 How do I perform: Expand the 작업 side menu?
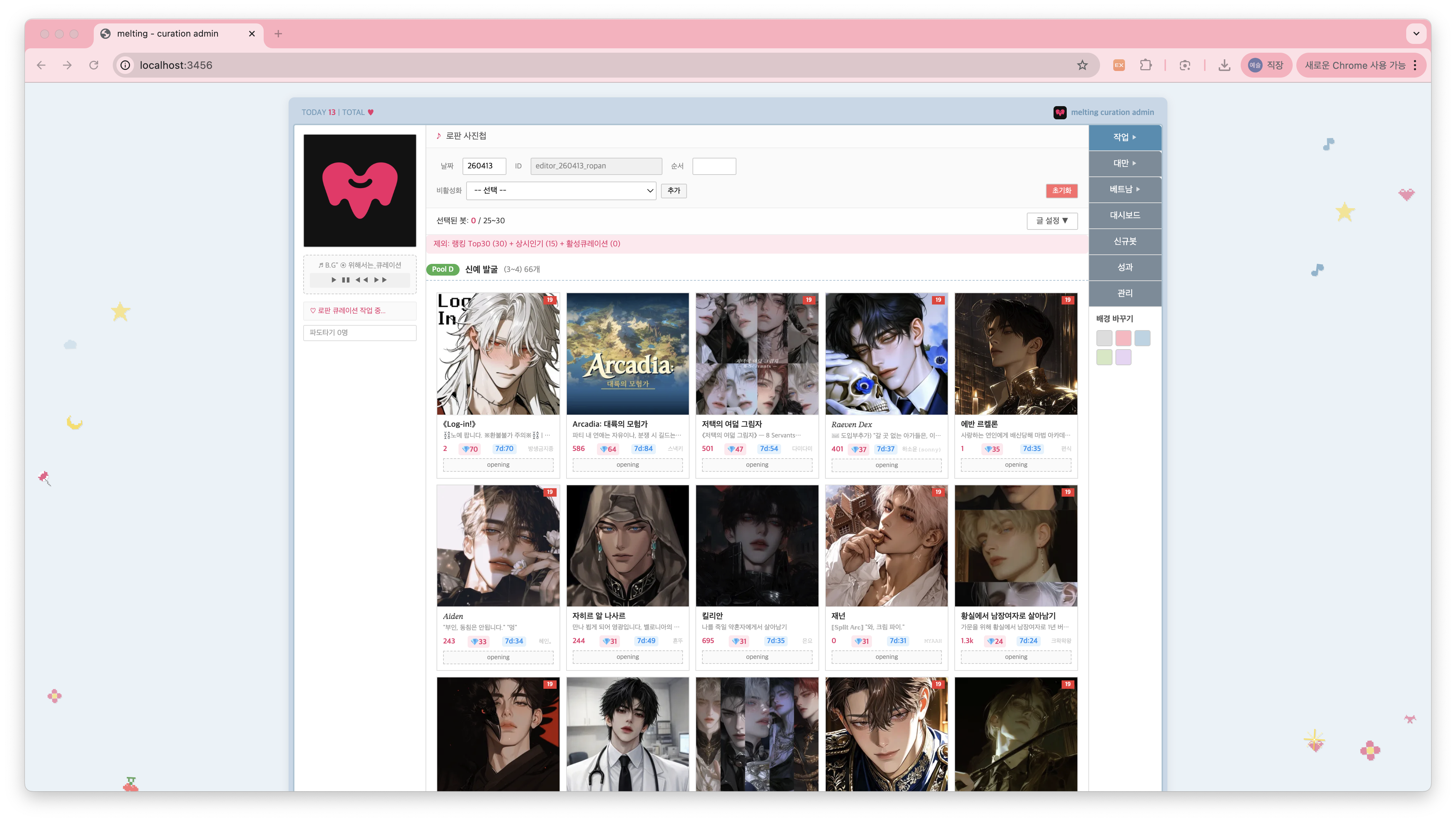1124,137
